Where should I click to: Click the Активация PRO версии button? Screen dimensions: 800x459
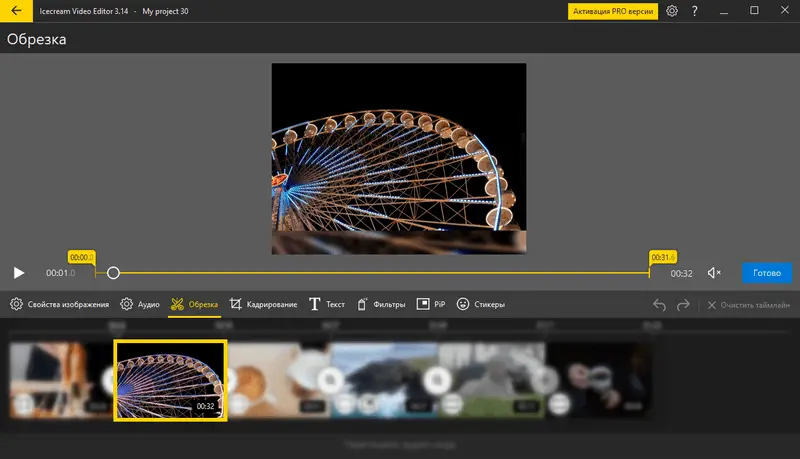pyautogui.click(x=613, y=11)
